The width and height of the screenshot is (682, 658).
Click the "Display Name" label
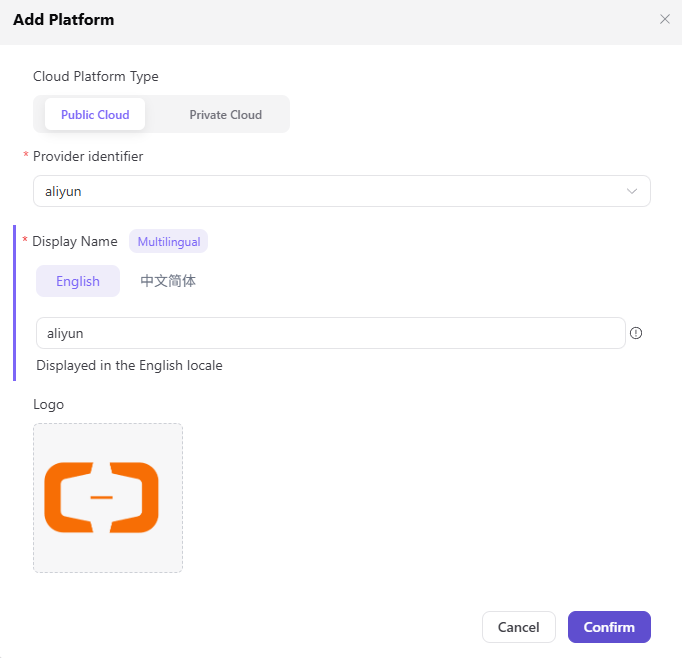coord(75,241)
